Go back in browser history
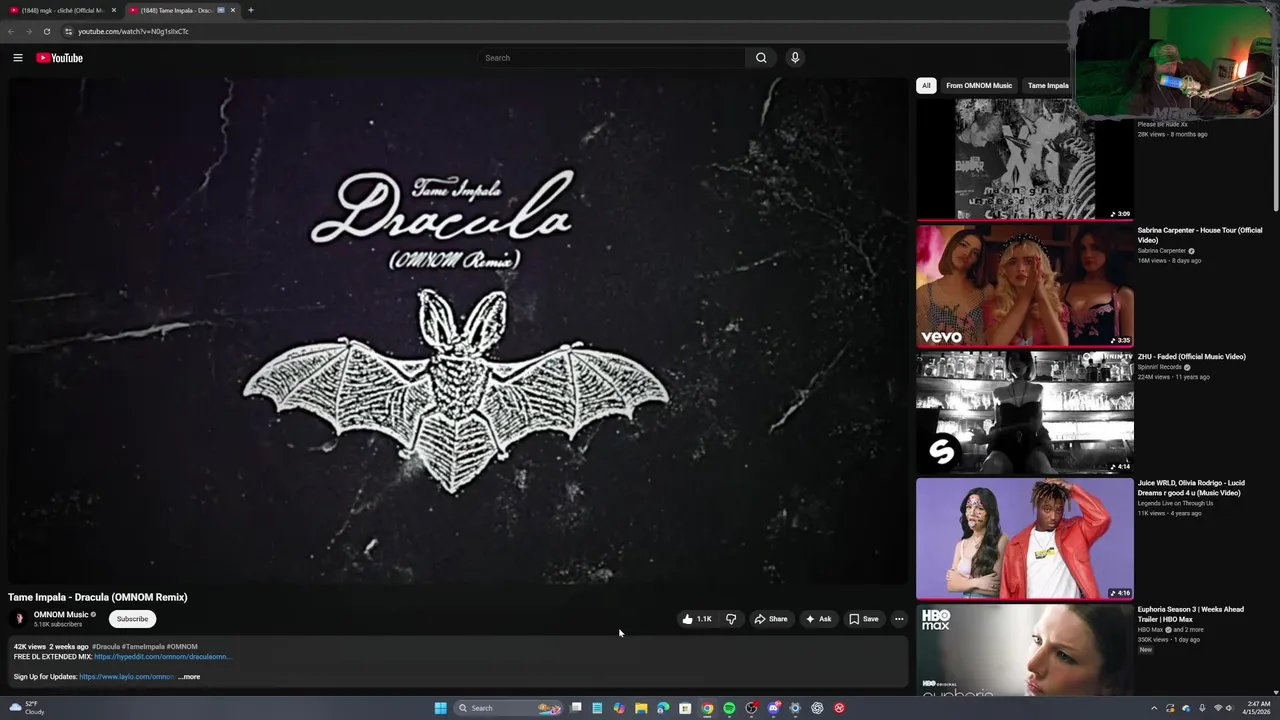 click(x=11, y=31)
